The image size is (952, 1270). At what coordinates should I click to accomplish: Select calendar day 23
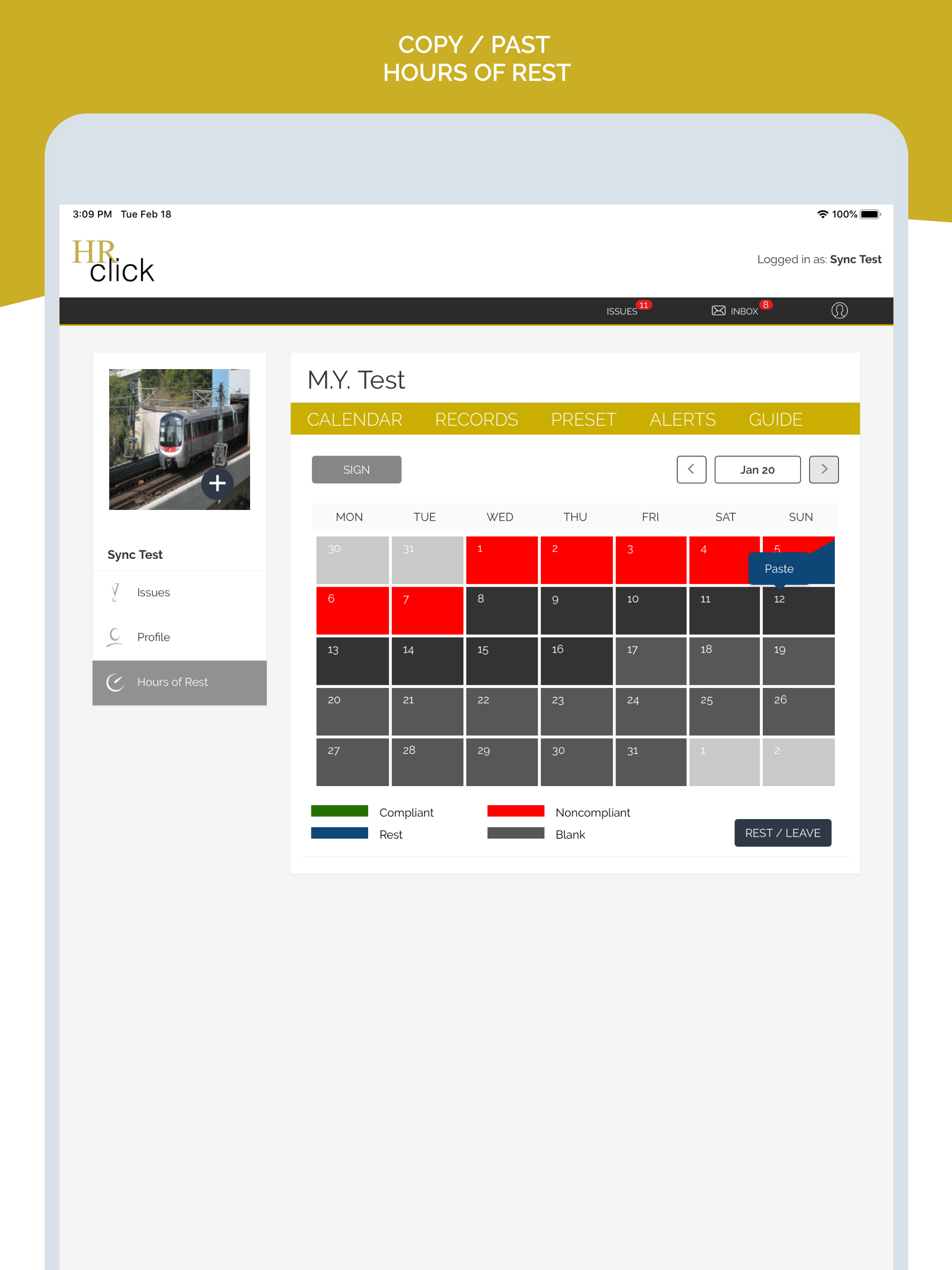click(576, 711)
